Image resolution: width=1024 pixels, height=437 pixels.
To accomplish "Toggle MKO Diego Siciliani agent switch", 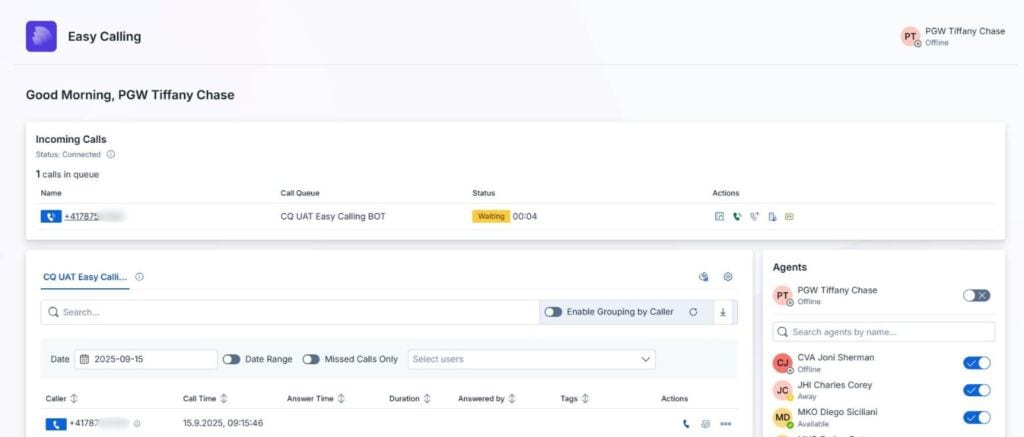I will (976, 417).
